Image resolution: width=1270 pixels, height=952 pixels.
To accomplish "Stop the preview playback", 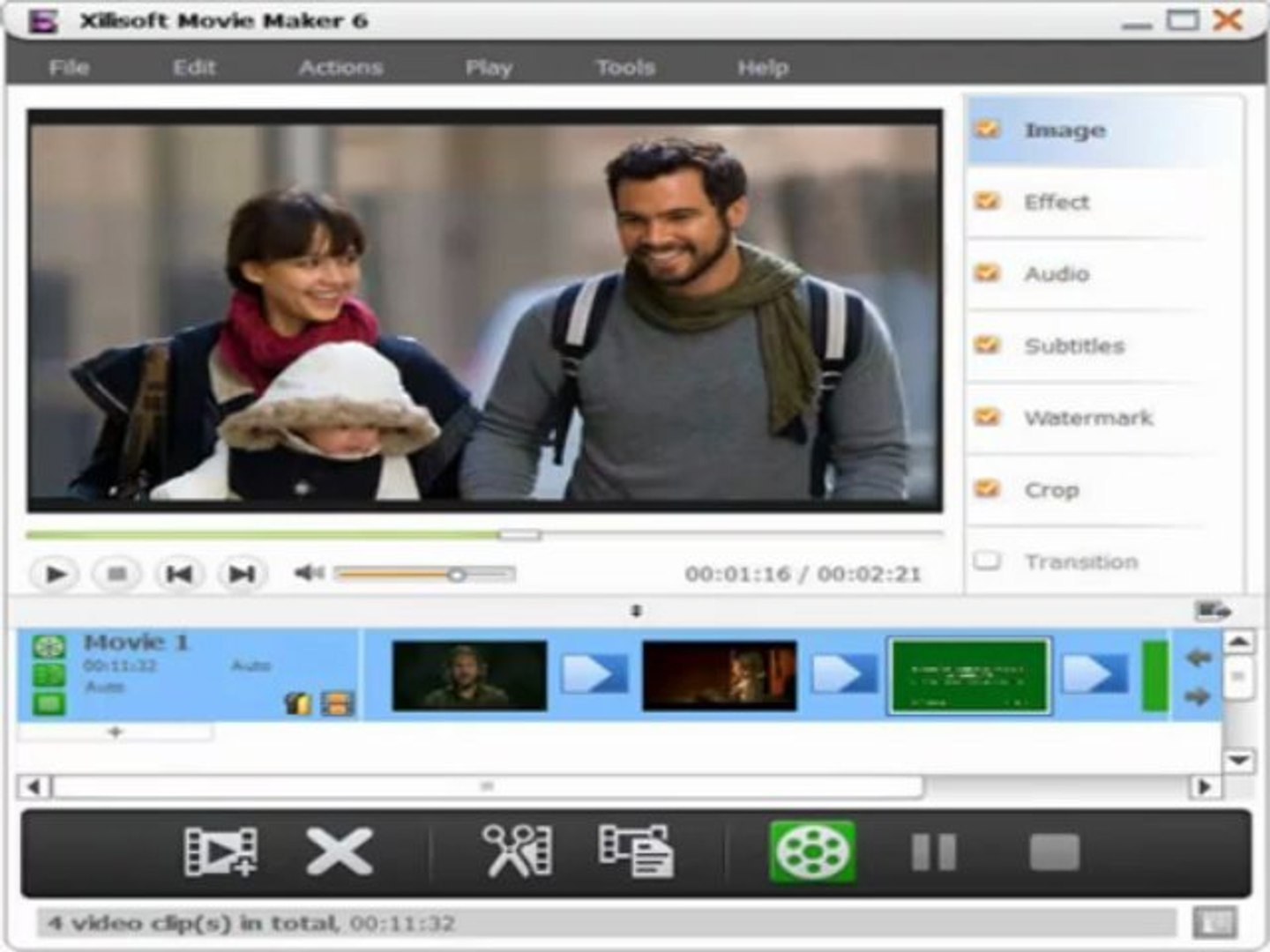I will coord(116,575).
